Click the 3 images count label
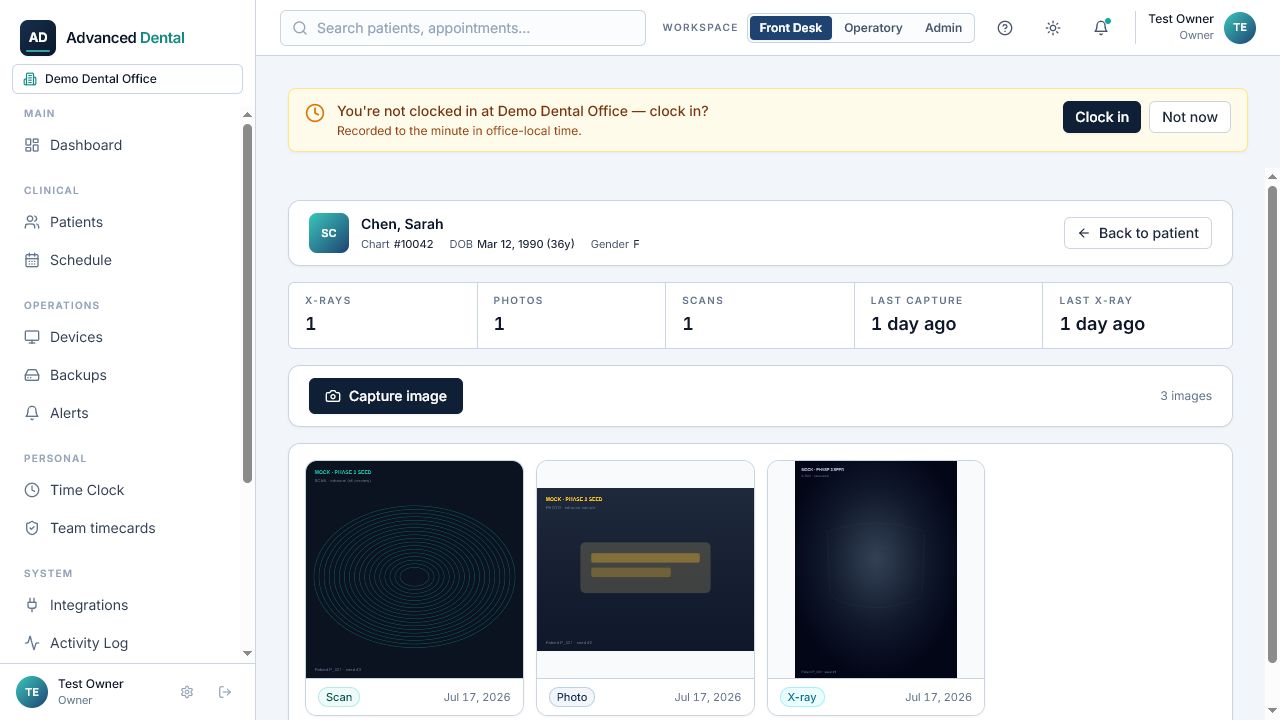 click(1186, 396)
